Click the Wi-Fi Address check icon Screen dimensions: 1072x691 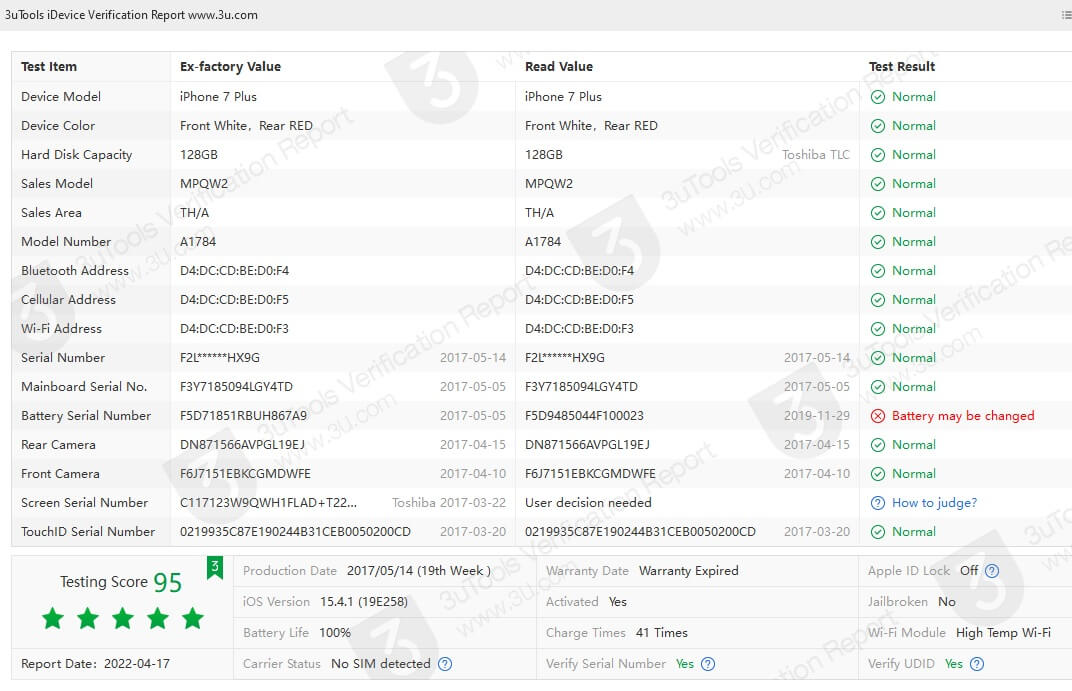tap(878, 329)
